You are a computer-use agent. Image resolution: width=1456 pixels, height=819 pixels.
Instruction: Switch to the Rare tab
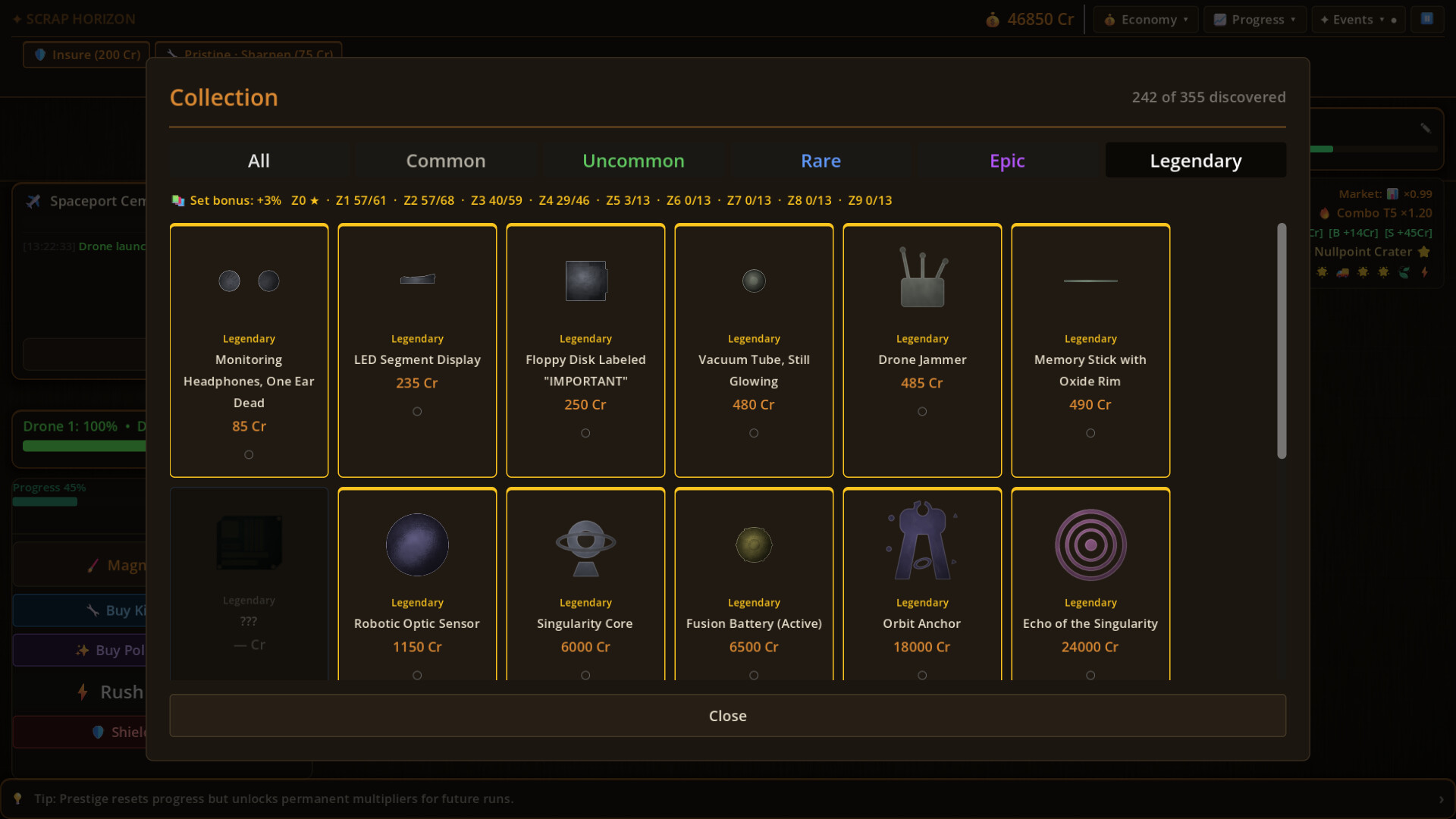tap(821, 160)
